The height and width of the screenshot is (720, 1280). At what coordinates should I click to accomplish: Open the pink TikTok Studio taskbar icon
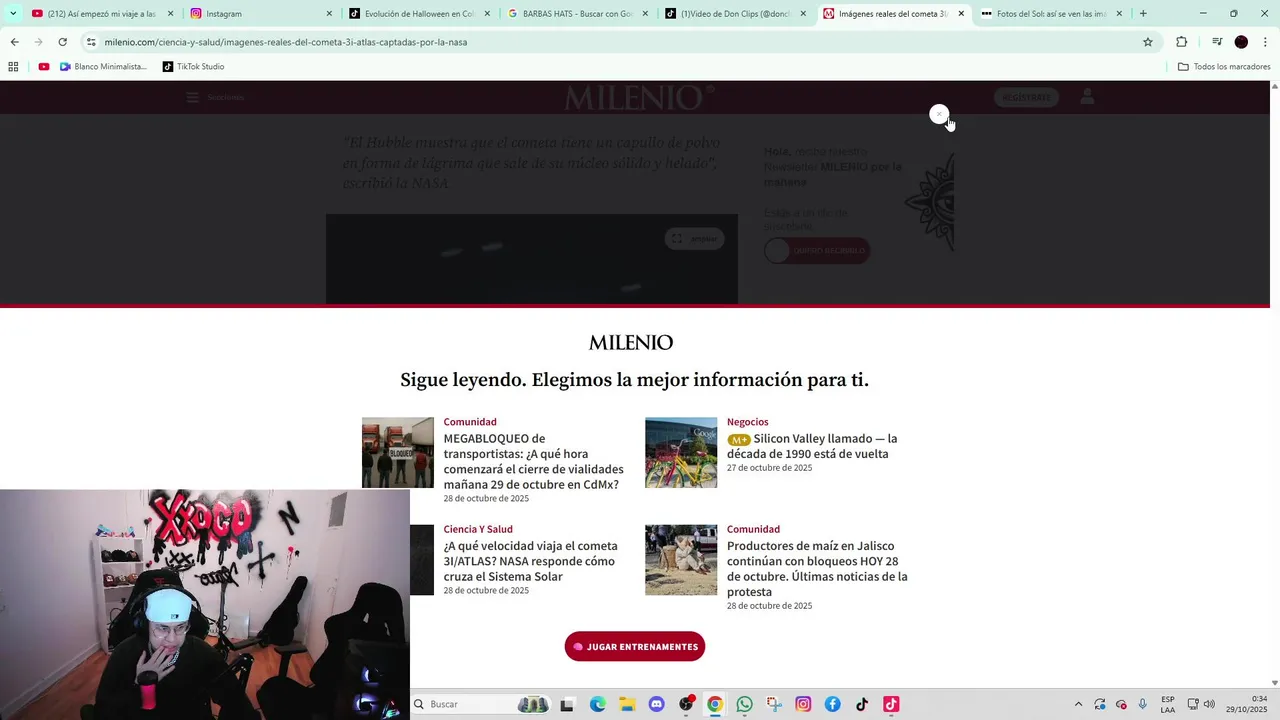(x=891, y=704)
